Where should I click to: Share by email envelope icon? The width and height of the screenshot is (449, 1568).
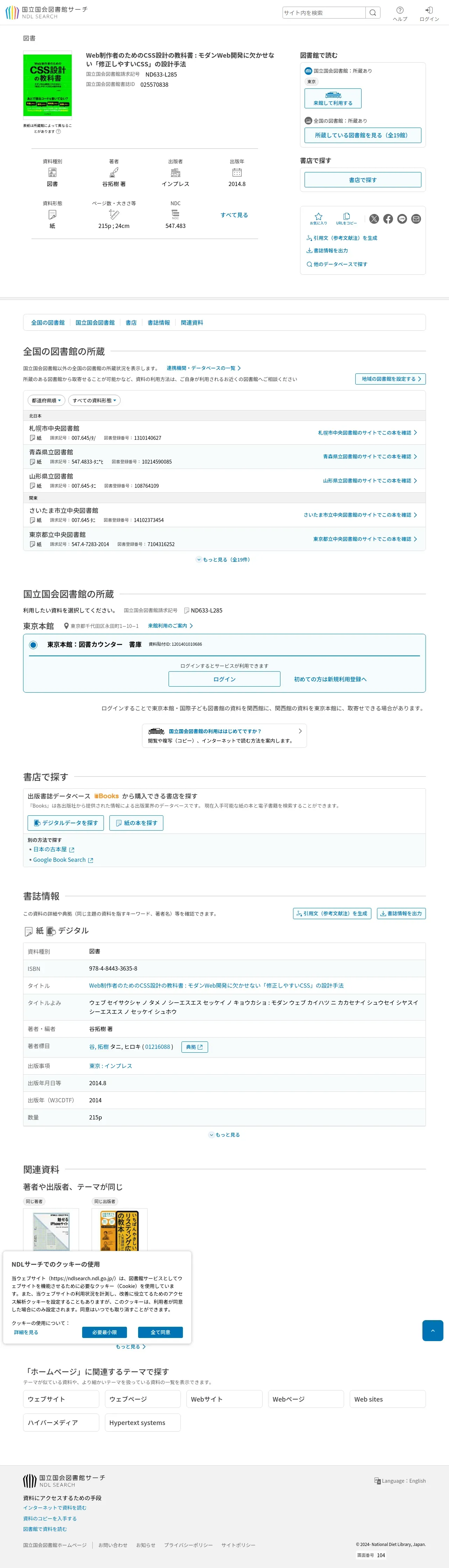[x=416, y=219]
